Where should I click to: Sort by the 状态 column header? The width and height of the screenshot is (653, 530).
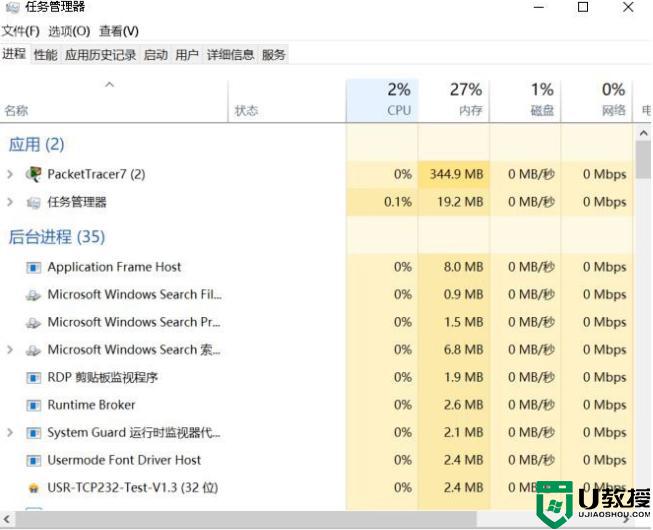[x=287, y=101]
